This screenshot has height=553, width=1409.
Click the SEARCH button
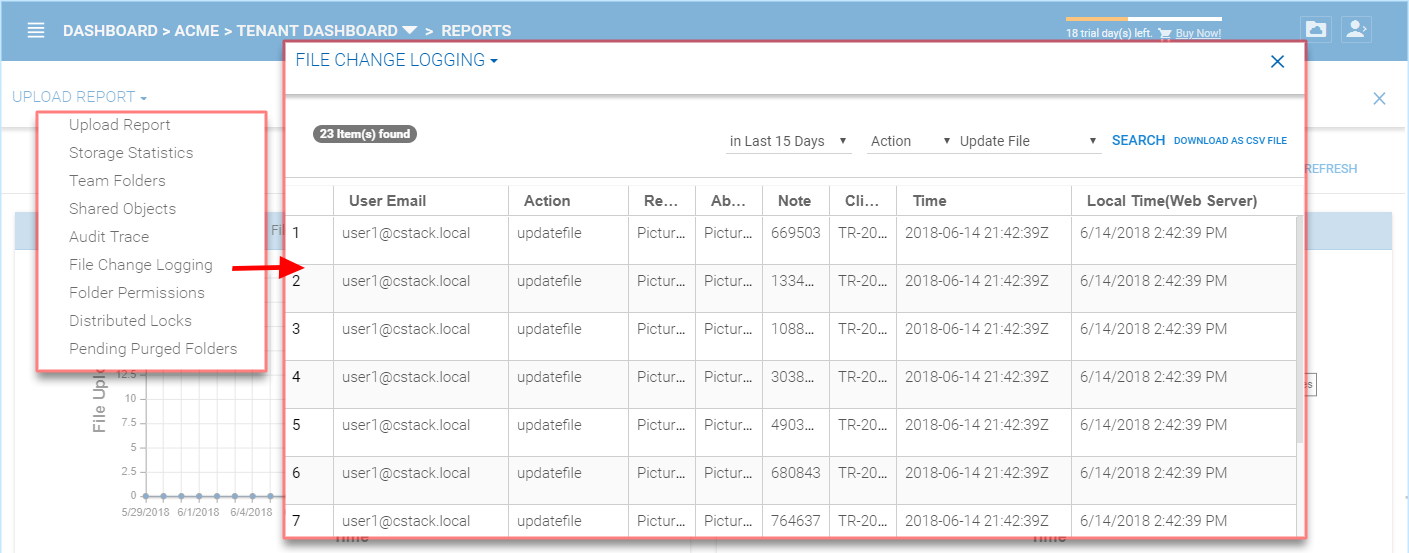pos(1138,140)
